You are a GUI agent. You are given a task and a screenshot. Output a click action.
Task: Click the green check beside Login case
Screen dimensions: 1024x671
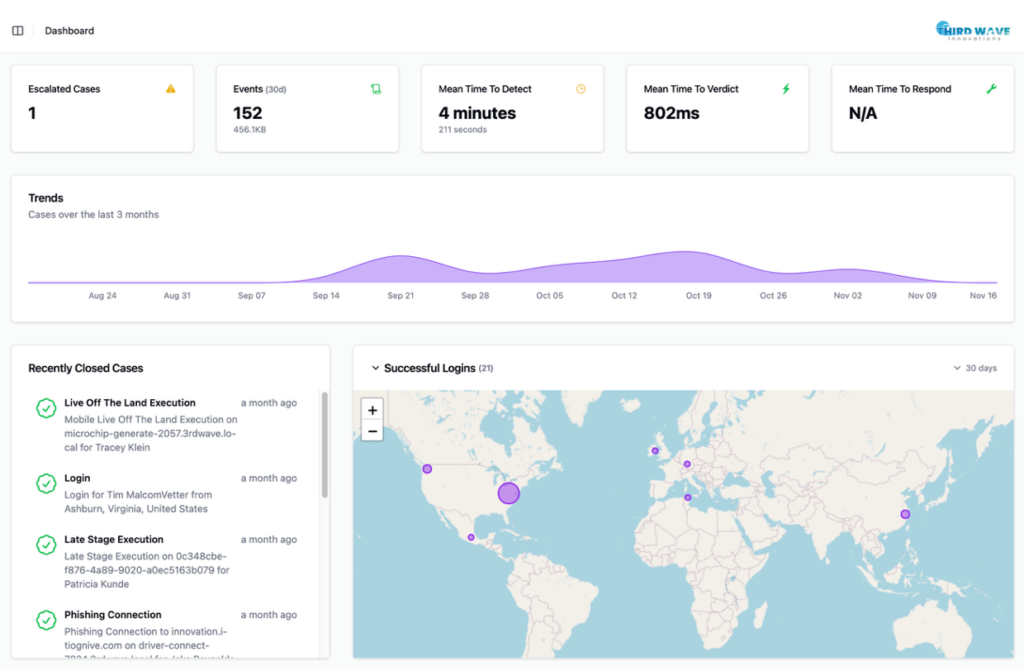click(46, 484)
